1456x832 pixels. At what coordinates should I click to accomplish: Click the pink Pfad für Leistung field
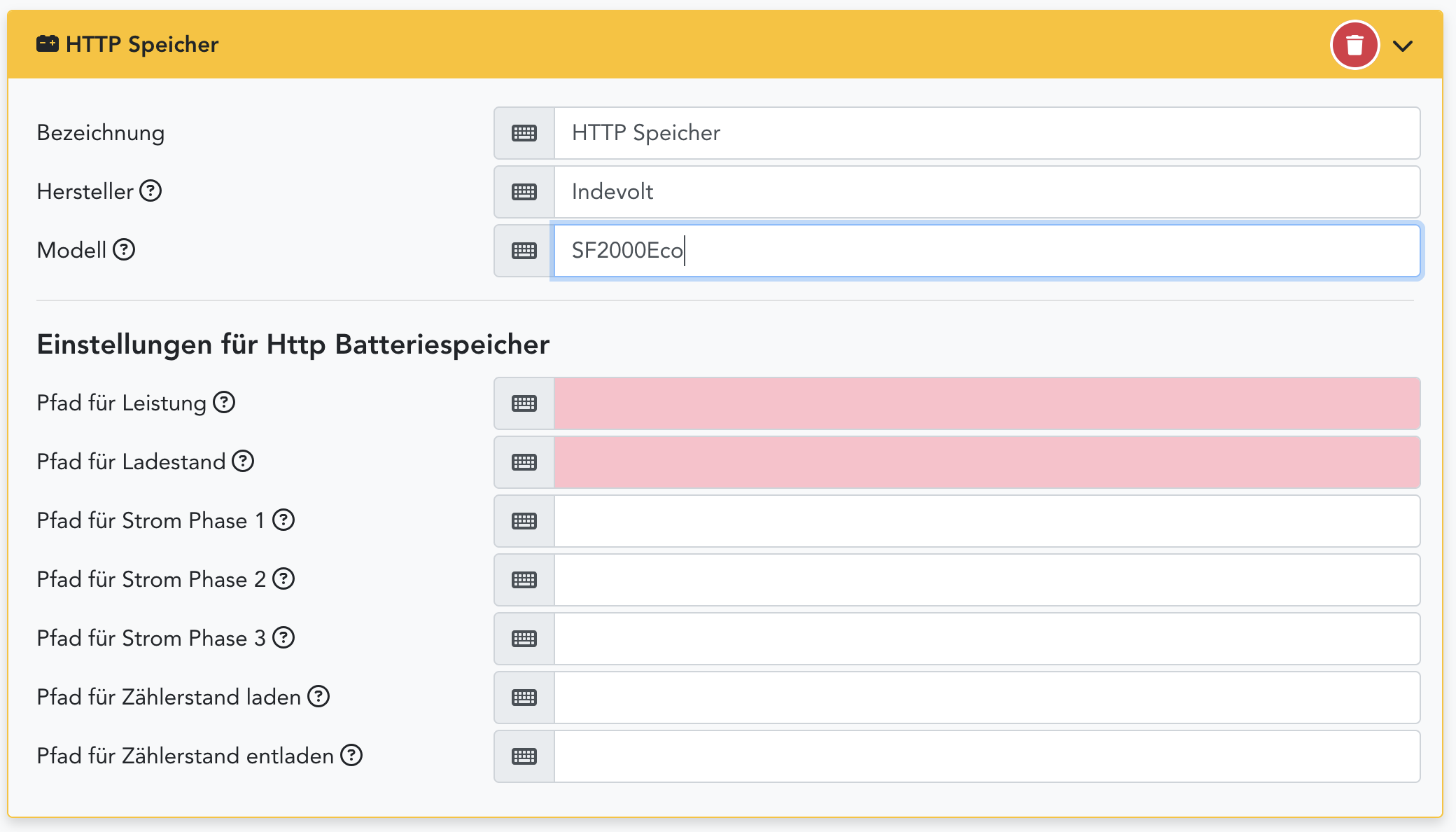tap(986, 403)
